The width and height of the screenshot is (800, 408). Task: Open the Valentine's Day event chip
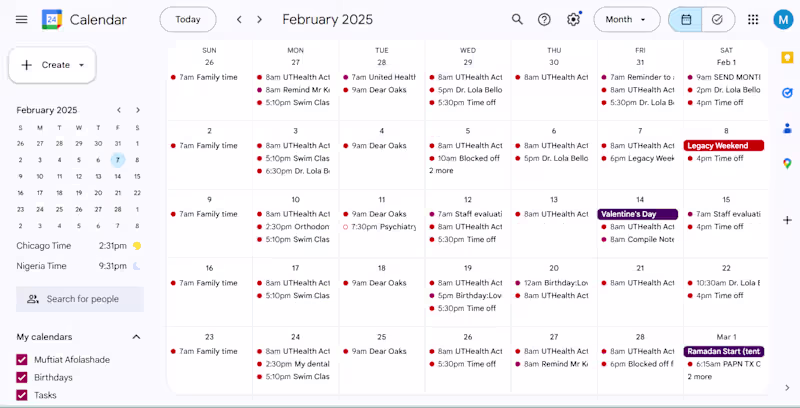pos(637,214)
